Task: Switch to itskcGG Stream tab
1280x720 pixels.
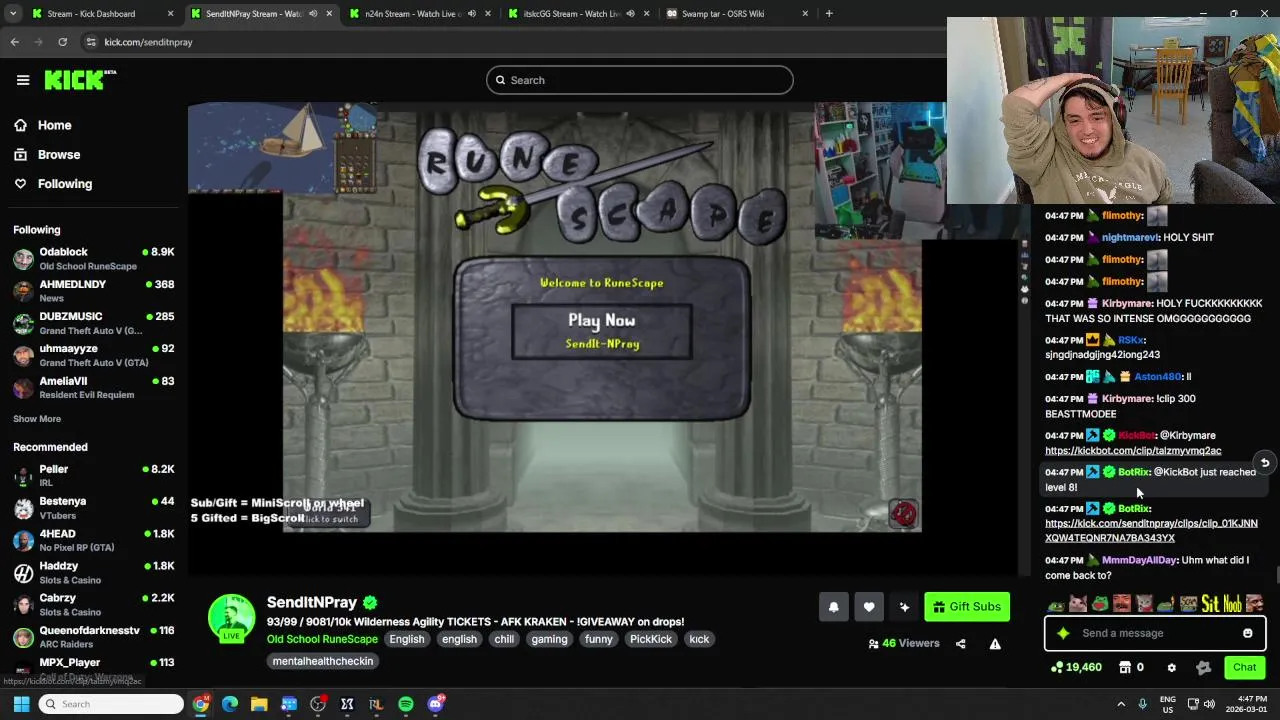Action: pos(578,14)
